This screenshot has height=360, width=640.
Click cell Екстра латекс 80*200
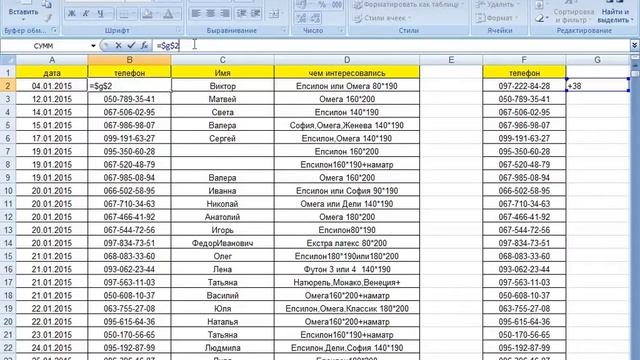(347, 243)
